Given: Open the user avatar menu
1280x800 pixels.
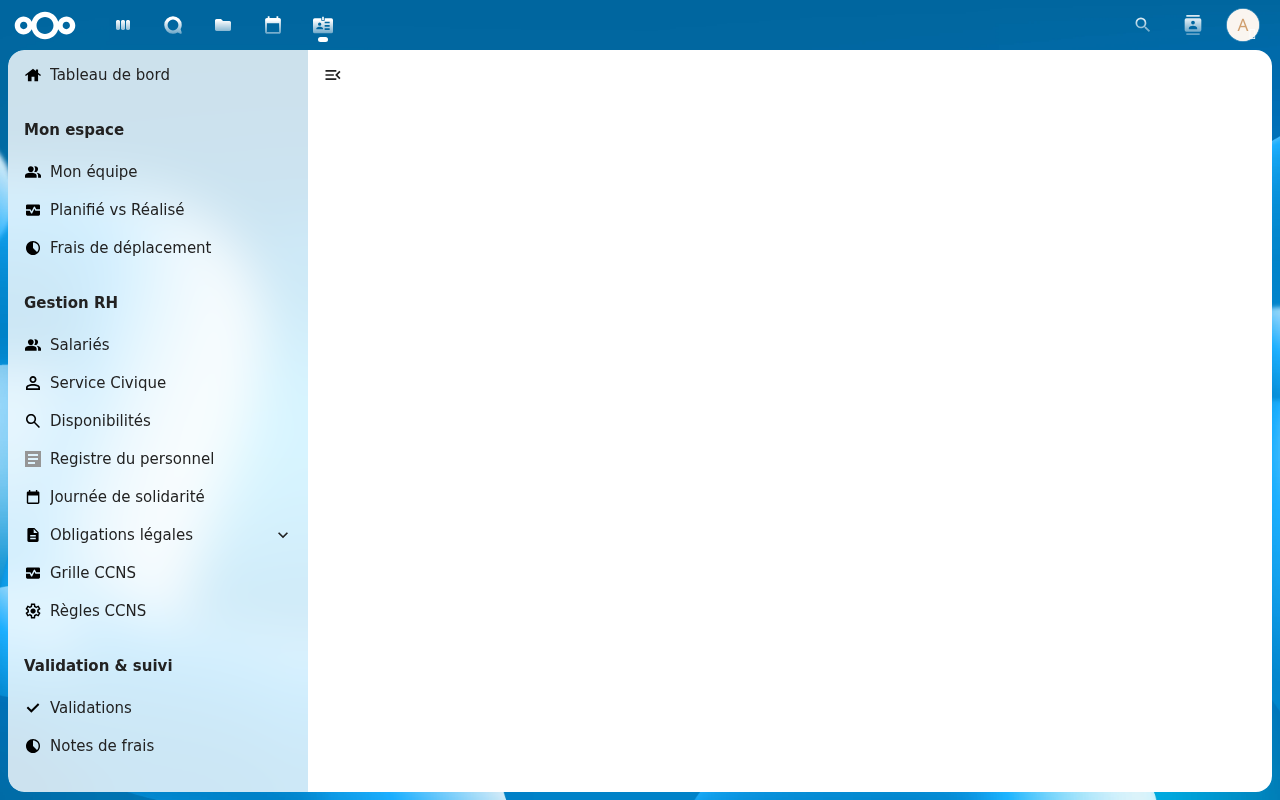Looking at the screenshot, I should tap(1243, 25).
